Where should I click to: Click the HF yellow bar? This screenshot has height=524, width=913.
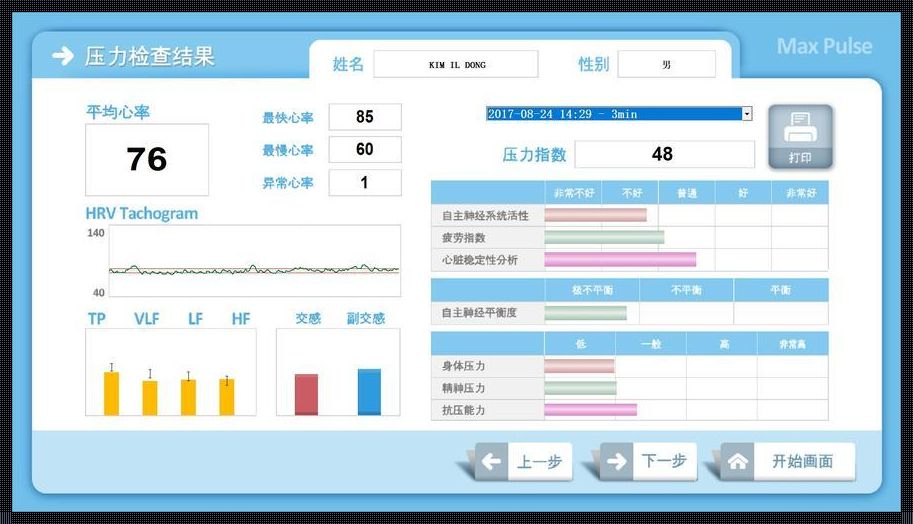click(x=227, y=397)
